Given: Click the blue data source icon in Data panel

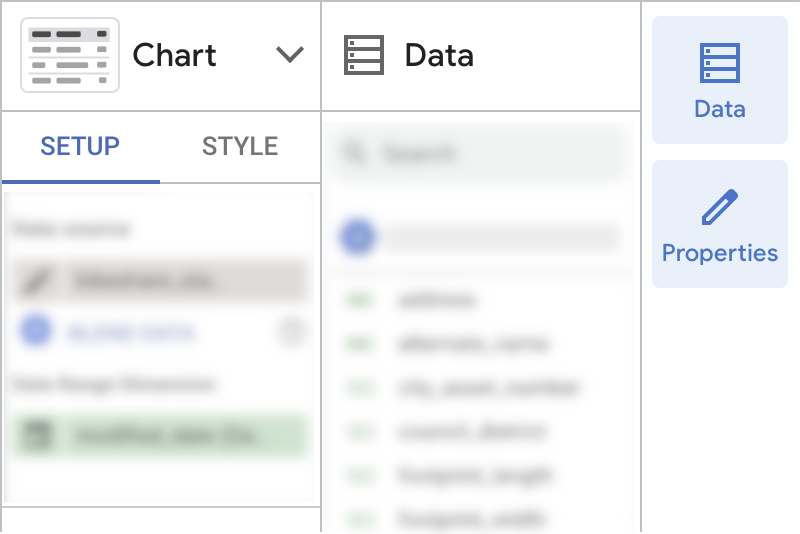Looking at the screenshot, I should tap(358, 237).
